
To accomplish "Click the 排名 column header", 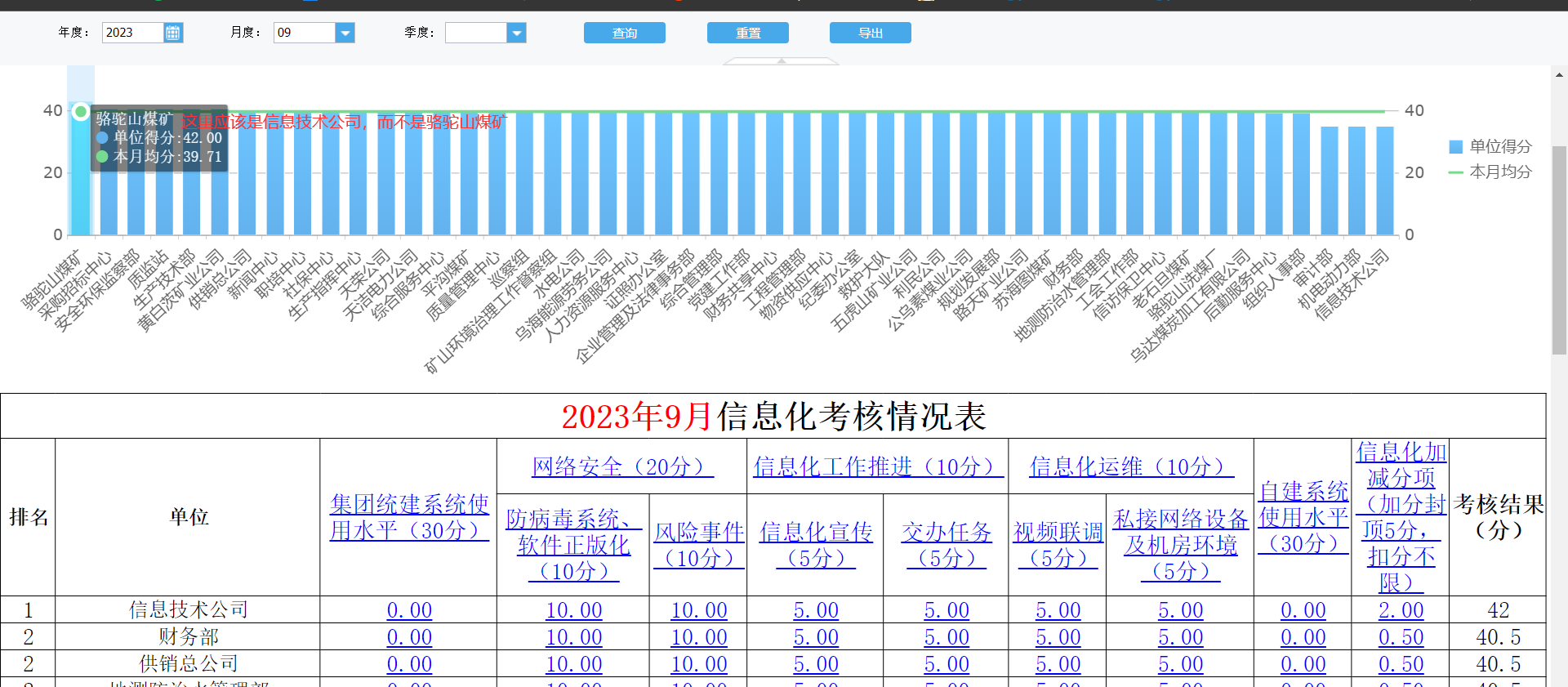I will pyautogui.click(x=29, y=517).
